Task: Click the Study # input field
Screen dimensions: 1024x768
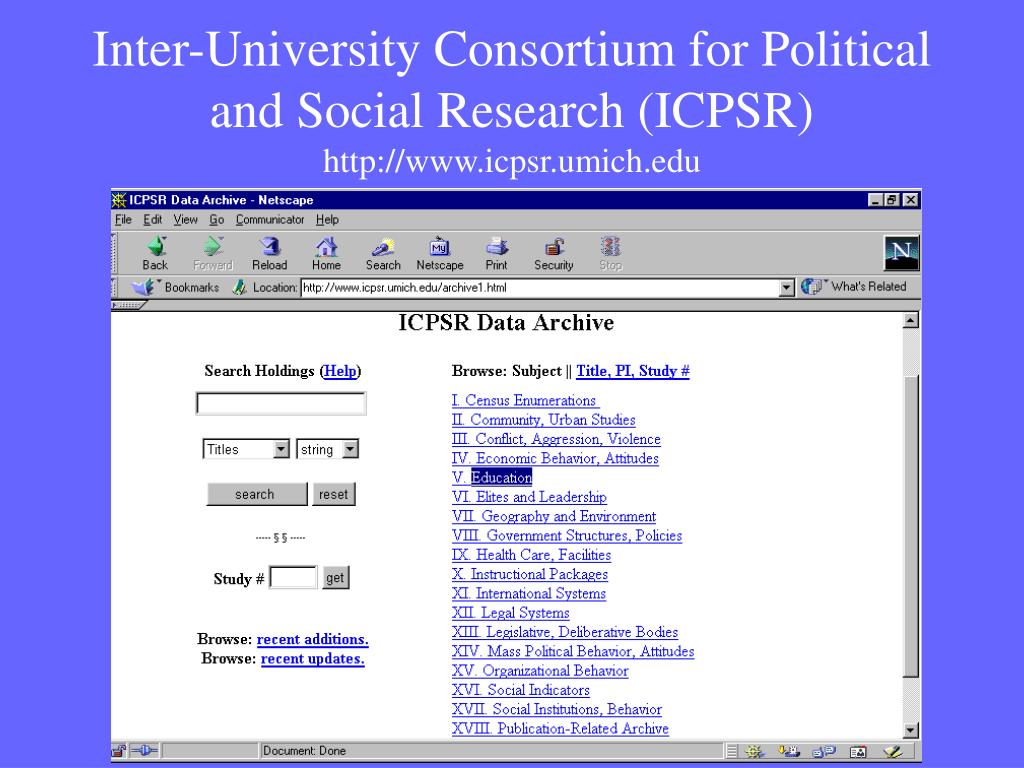Action: click(293, 578)
